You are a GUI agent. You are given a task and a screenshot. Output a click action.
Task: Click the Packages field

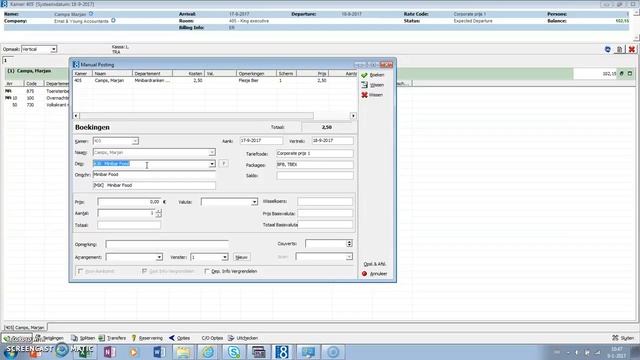pos(315,164)
